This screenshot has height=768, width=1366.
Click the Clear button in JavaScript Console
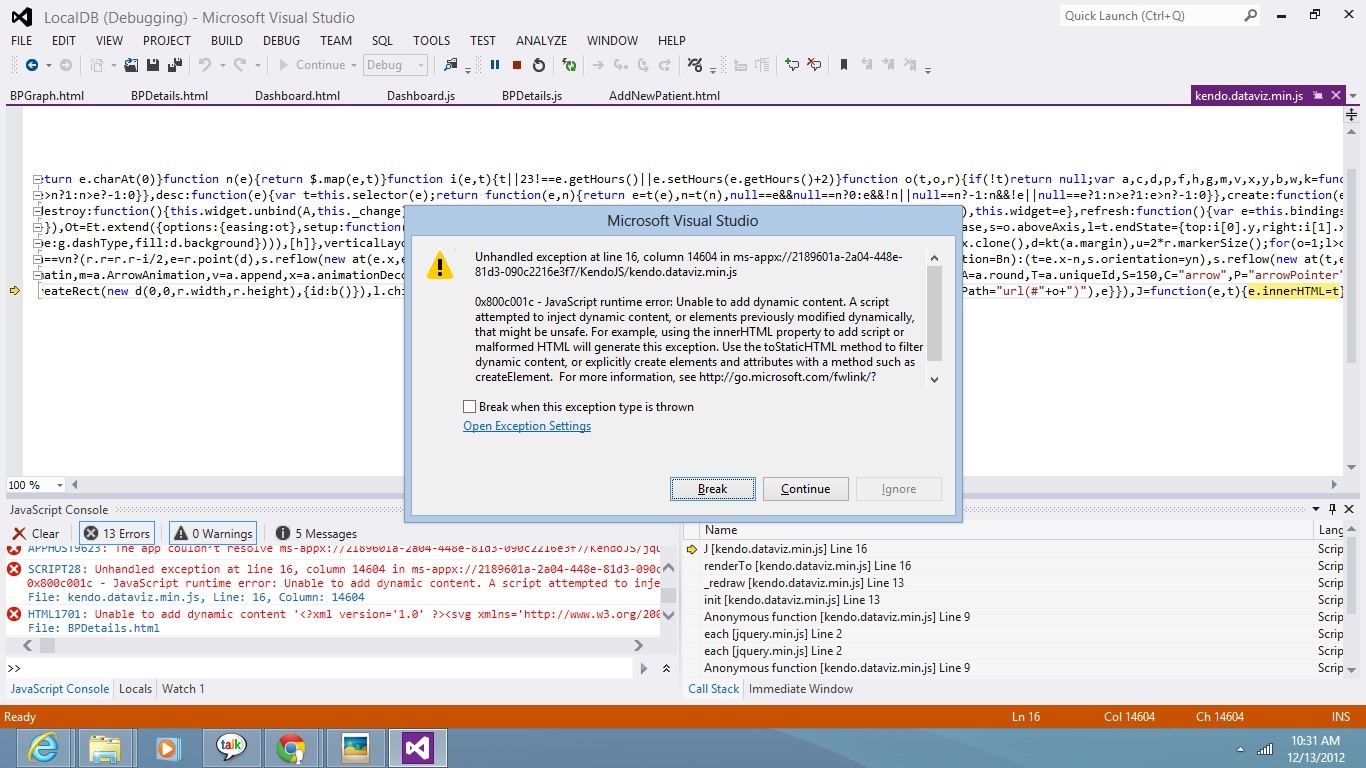pyautogui.click(x=36, y=533)
